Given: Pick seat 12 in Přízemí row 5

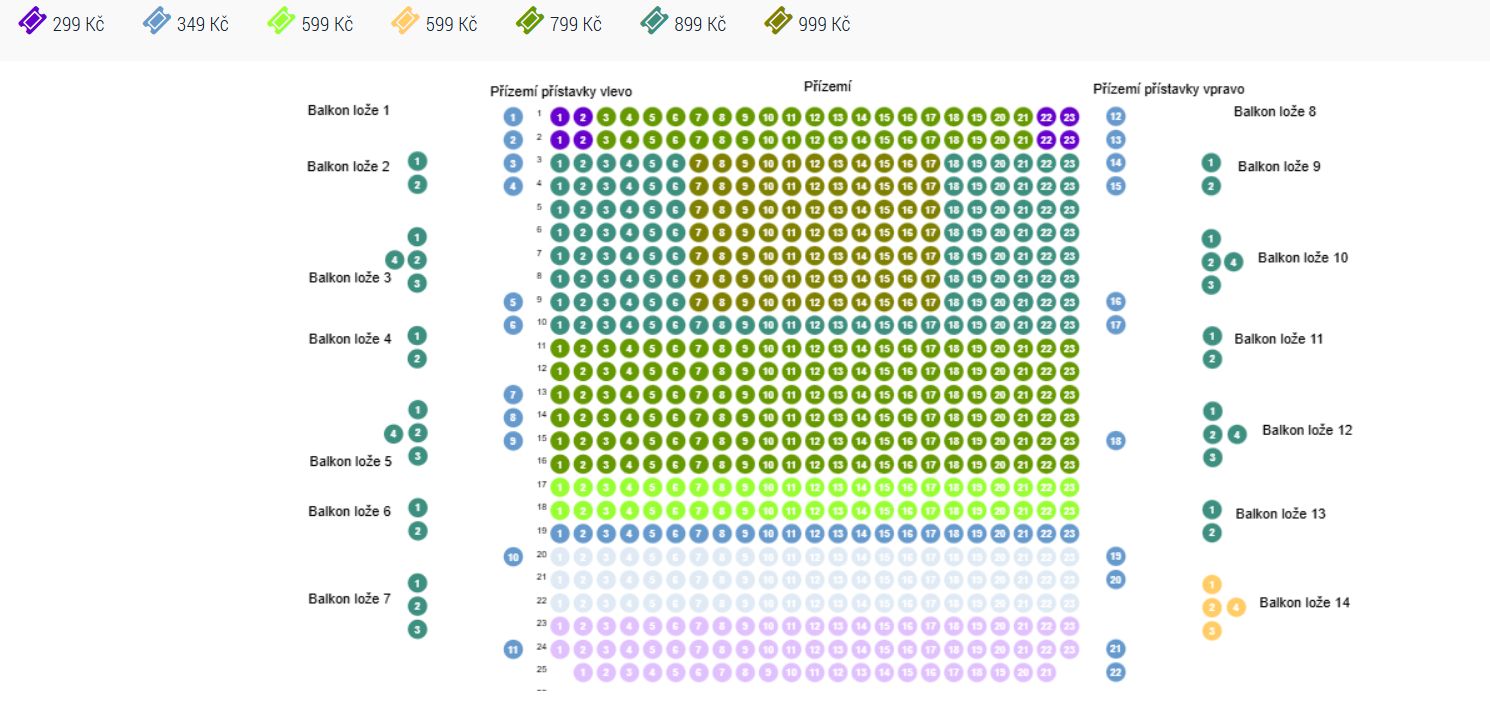Looking at the screenshot, I should pos(814,209).
